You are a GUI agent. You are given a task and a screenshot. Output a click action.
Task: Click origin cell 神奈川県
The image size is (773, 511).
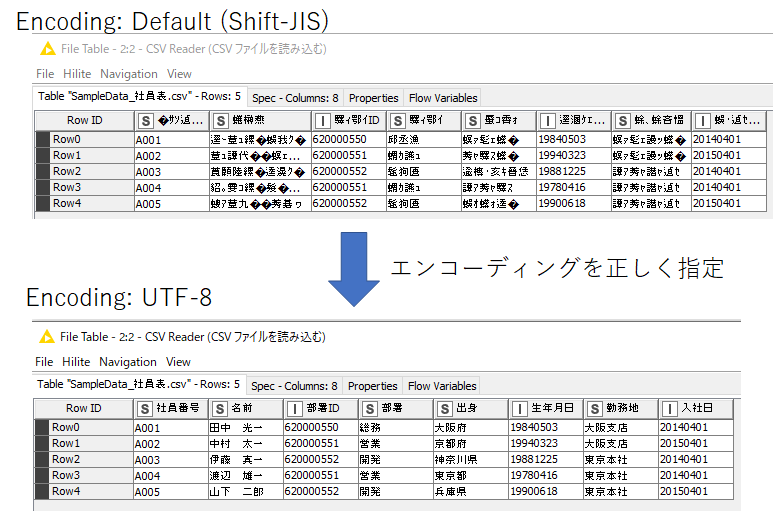(471, 459)
